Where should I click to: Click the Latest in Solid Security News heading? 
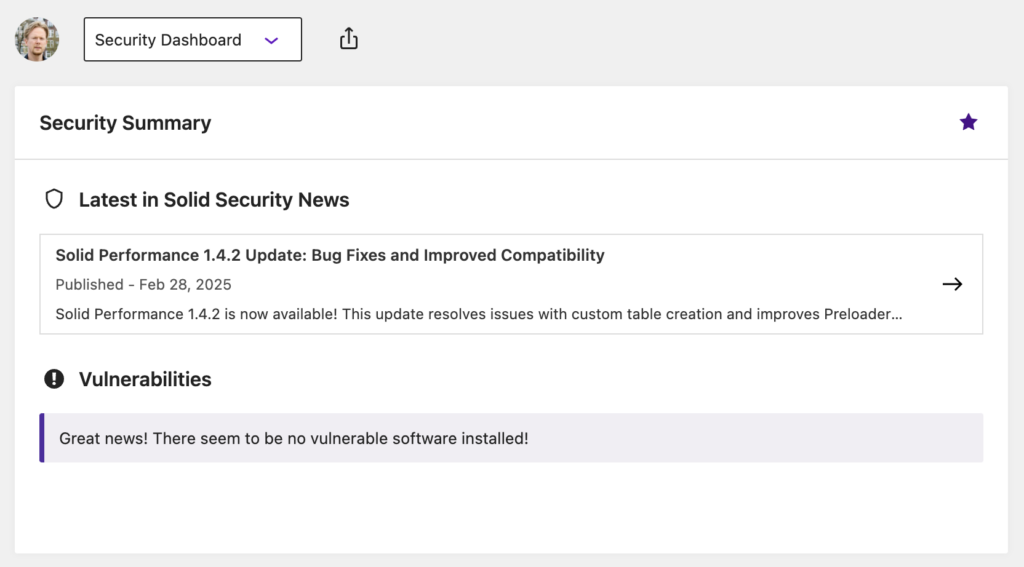pyautogui.click(x=214, y=200)
